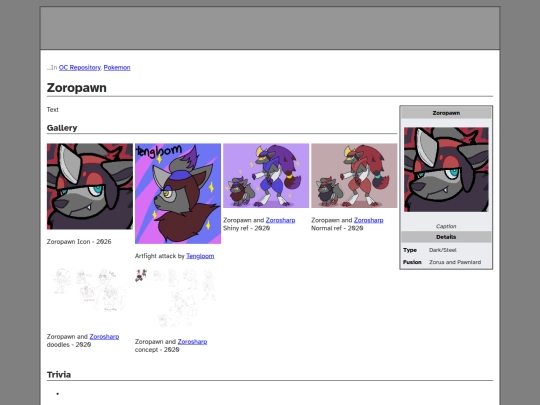540x405 pixels.
Task: Select the 'Artfight attack by' caption text
Action: pos(160,256)
